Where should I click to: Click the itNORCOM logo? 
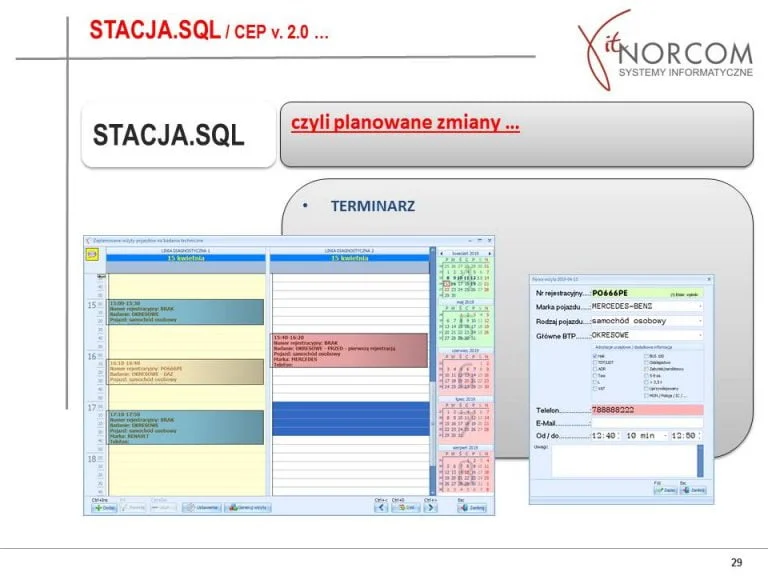[665, 50]
